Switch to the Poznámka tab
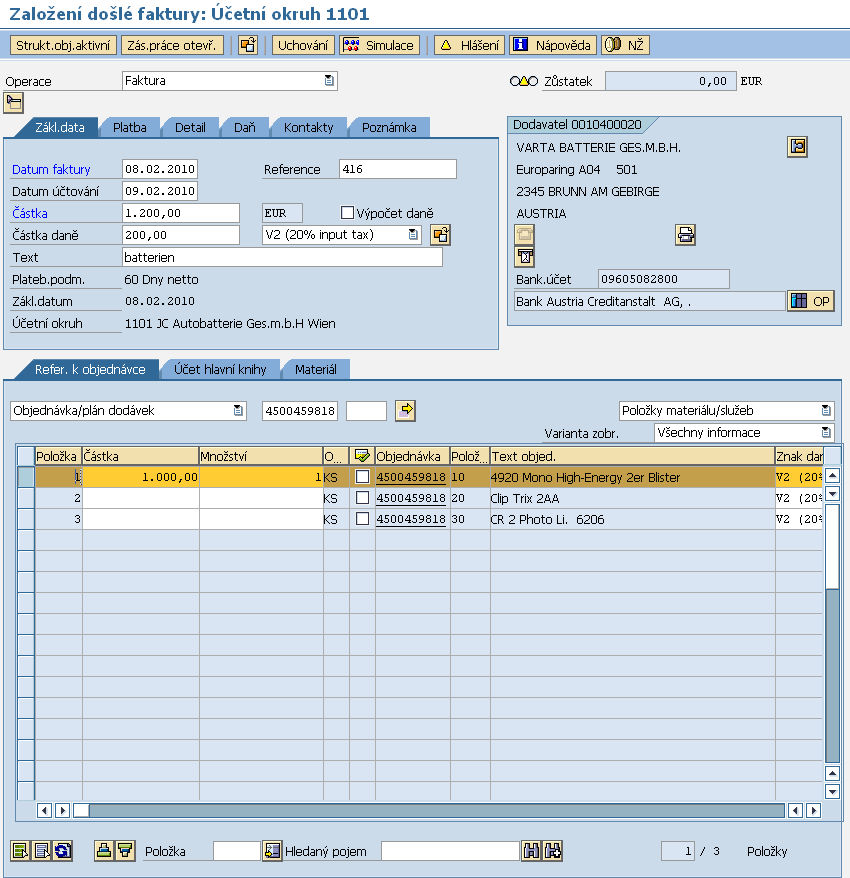 click(389, 127)
